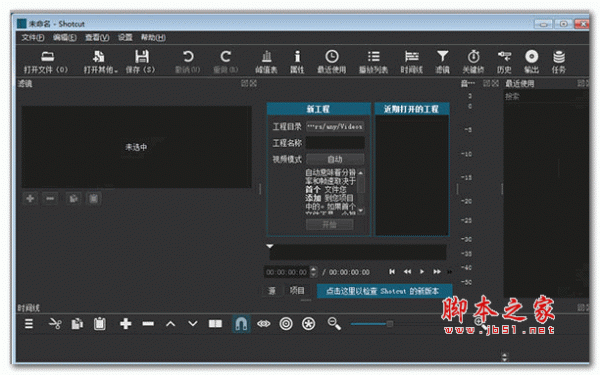Click the project folder path field
Viewport: 600px width, 375px height.
point(335,126)
